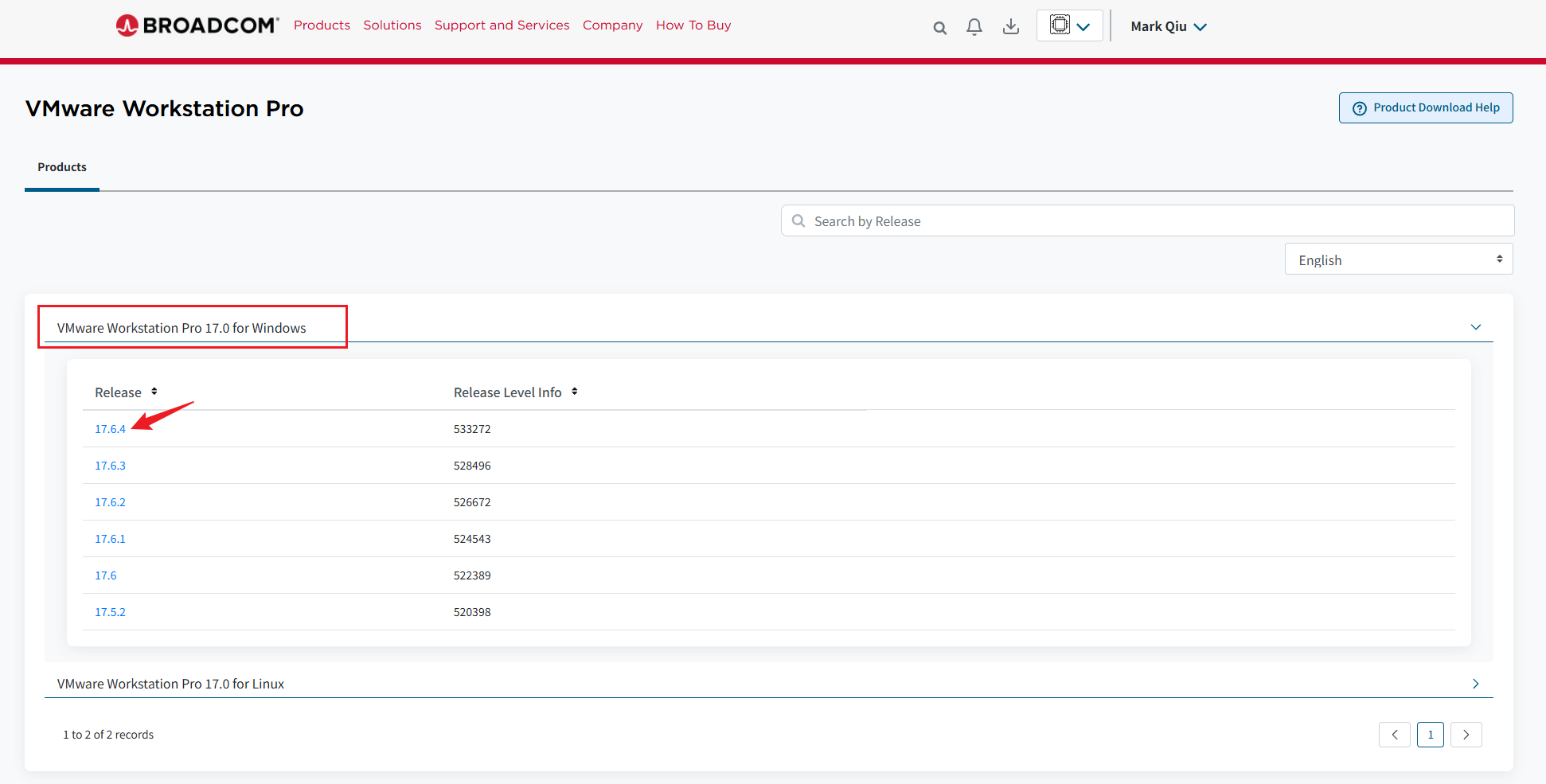
Task: Click build number 526672
Action: pyautogui.click(x=472, y=502)
